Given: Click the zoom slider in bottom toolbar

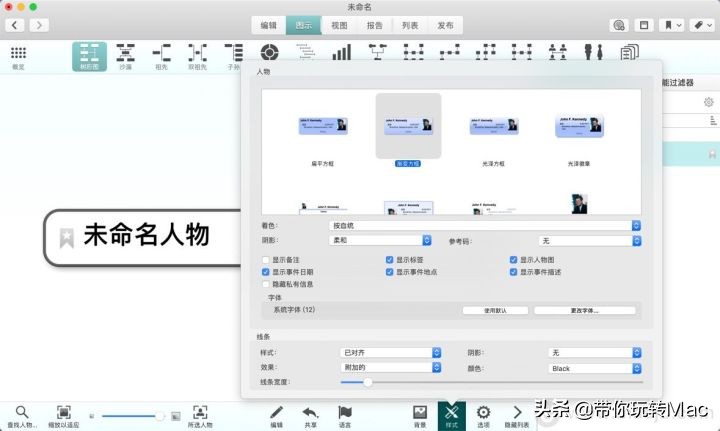Looking at the screenshot, I should [133, 416].
